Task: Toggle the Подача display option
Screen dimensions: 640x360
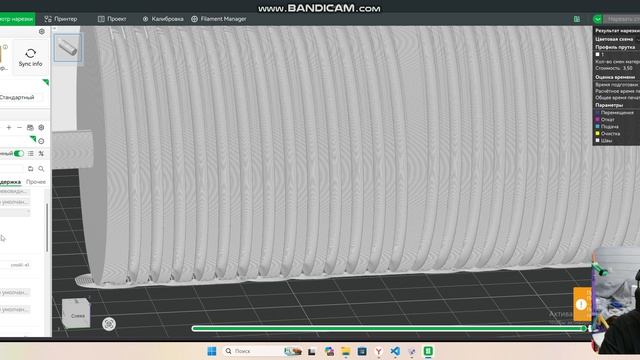Action: click(x=607, y=127)
